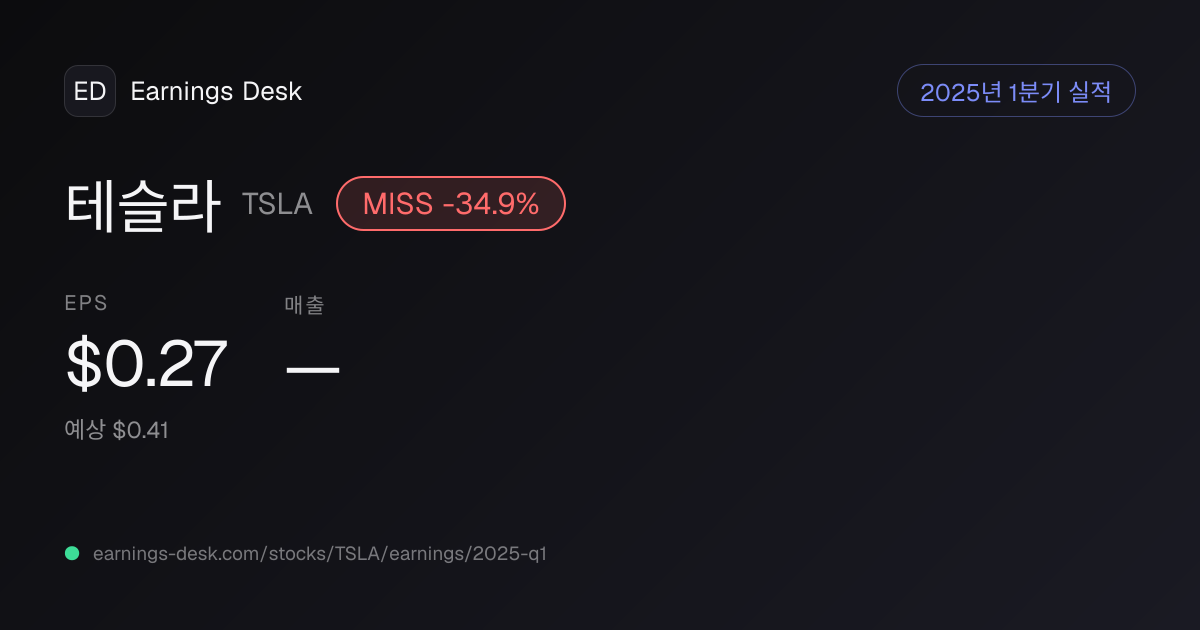Select the gray TSLA ticker beside 테슬라

pyautogui.click(x=277, y=204)
